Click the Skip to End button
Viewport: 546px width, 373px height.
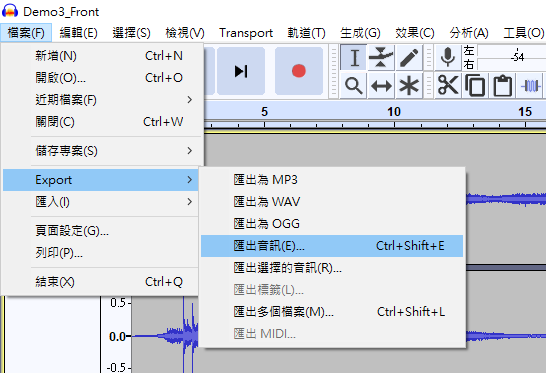pyautogui.click(x=241, y=71)
